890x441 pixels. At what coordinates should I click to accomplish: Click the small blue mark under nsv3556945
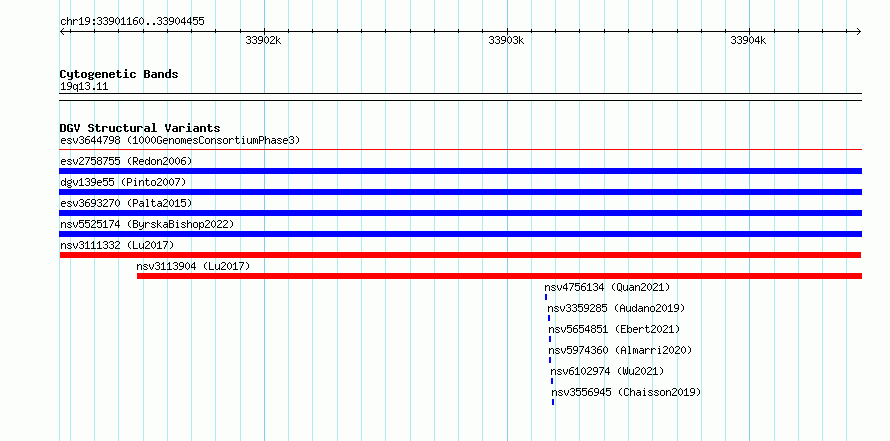553,402
